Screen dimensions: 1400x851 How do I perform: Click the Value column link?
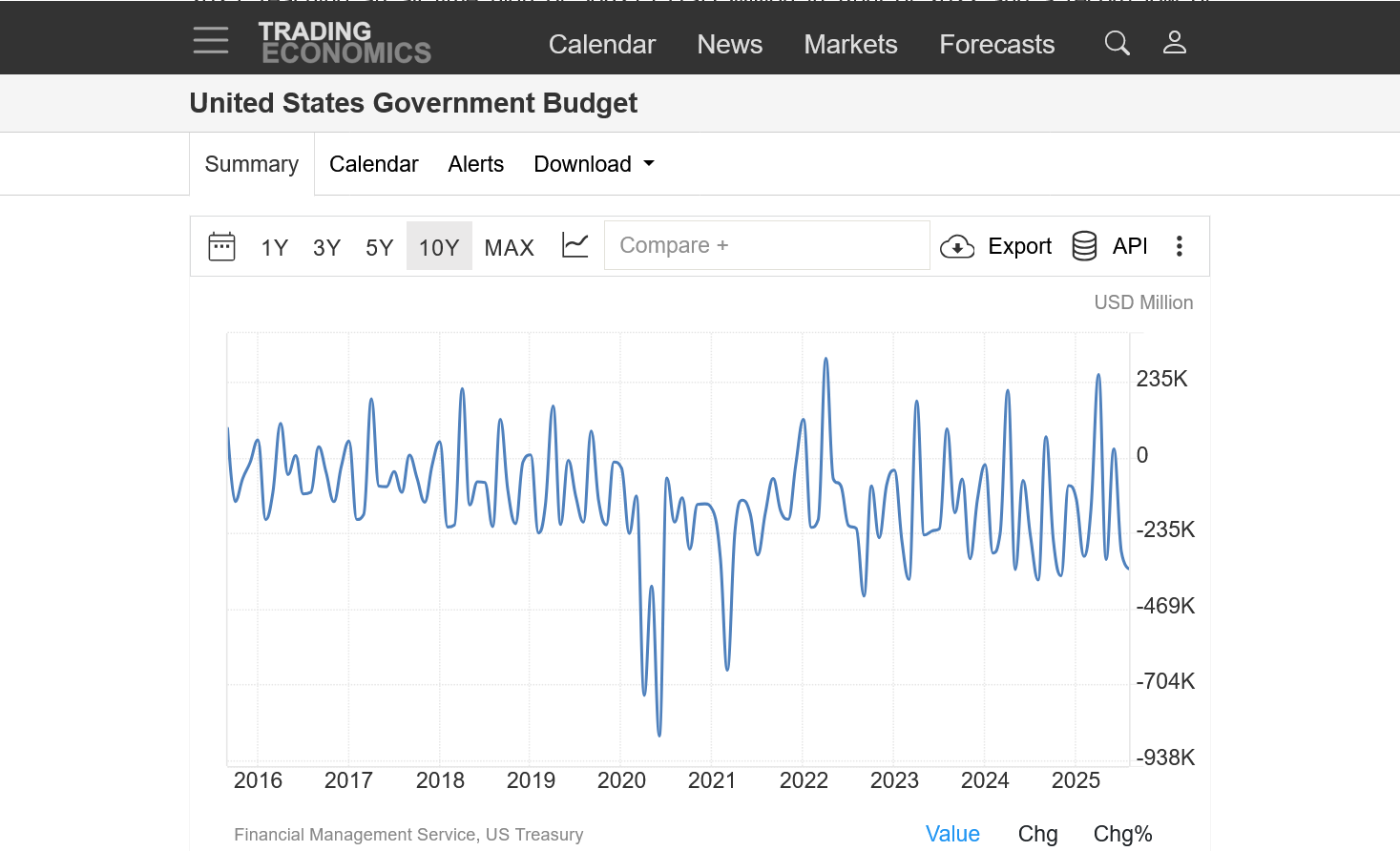point(952,834)
